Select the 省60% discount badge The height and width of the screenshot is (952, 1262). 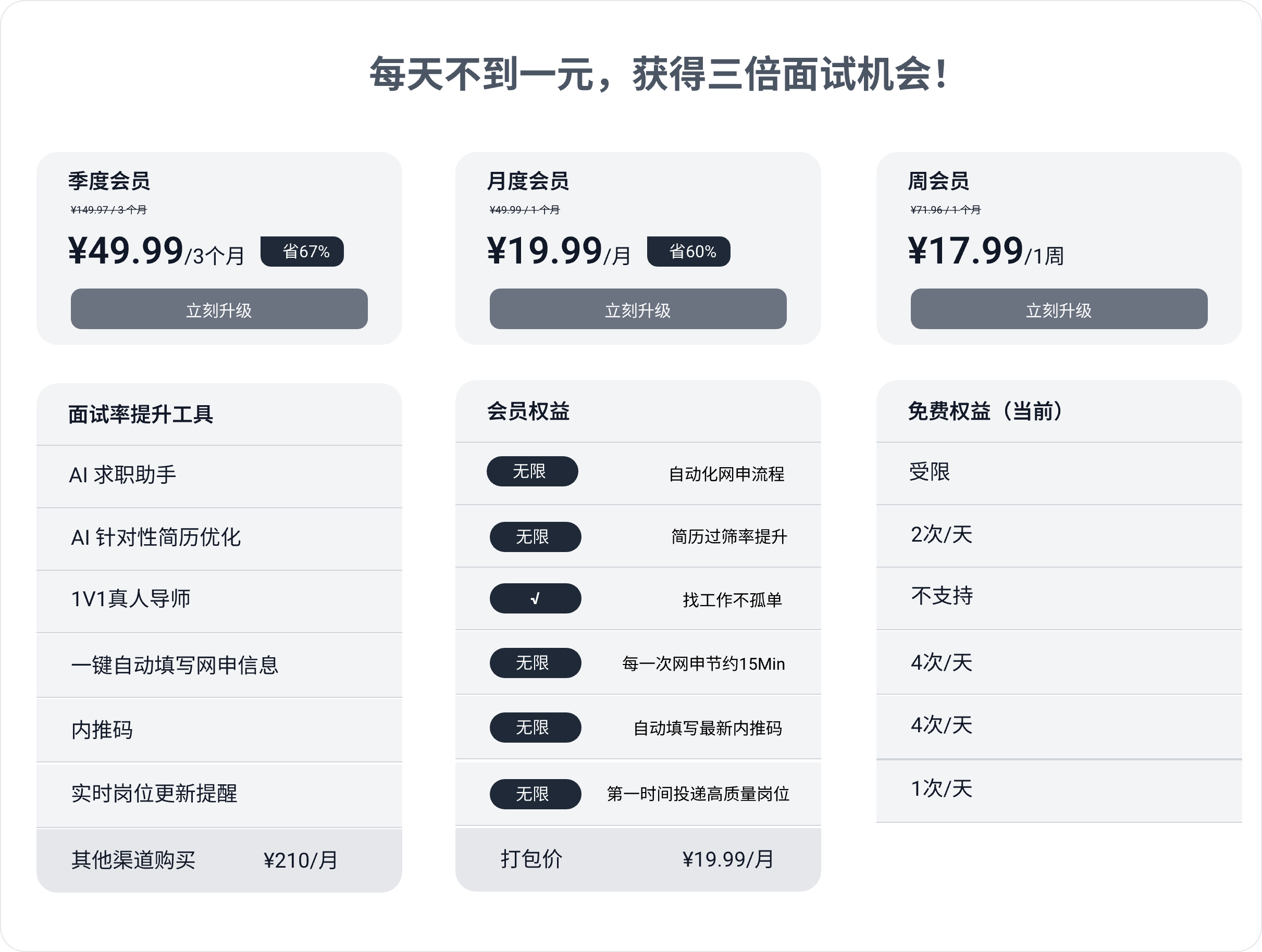click(689, 252)
